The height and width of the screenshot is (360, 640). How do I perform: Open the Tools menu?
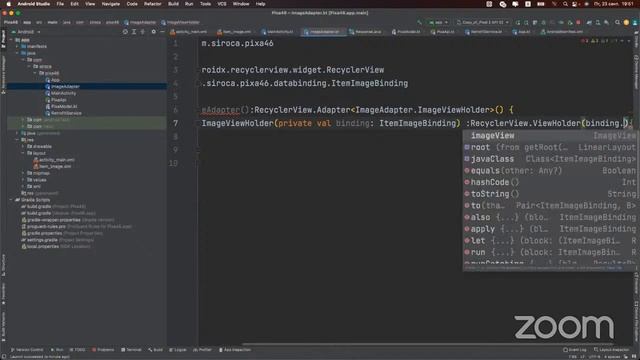[x=205, y=4]
